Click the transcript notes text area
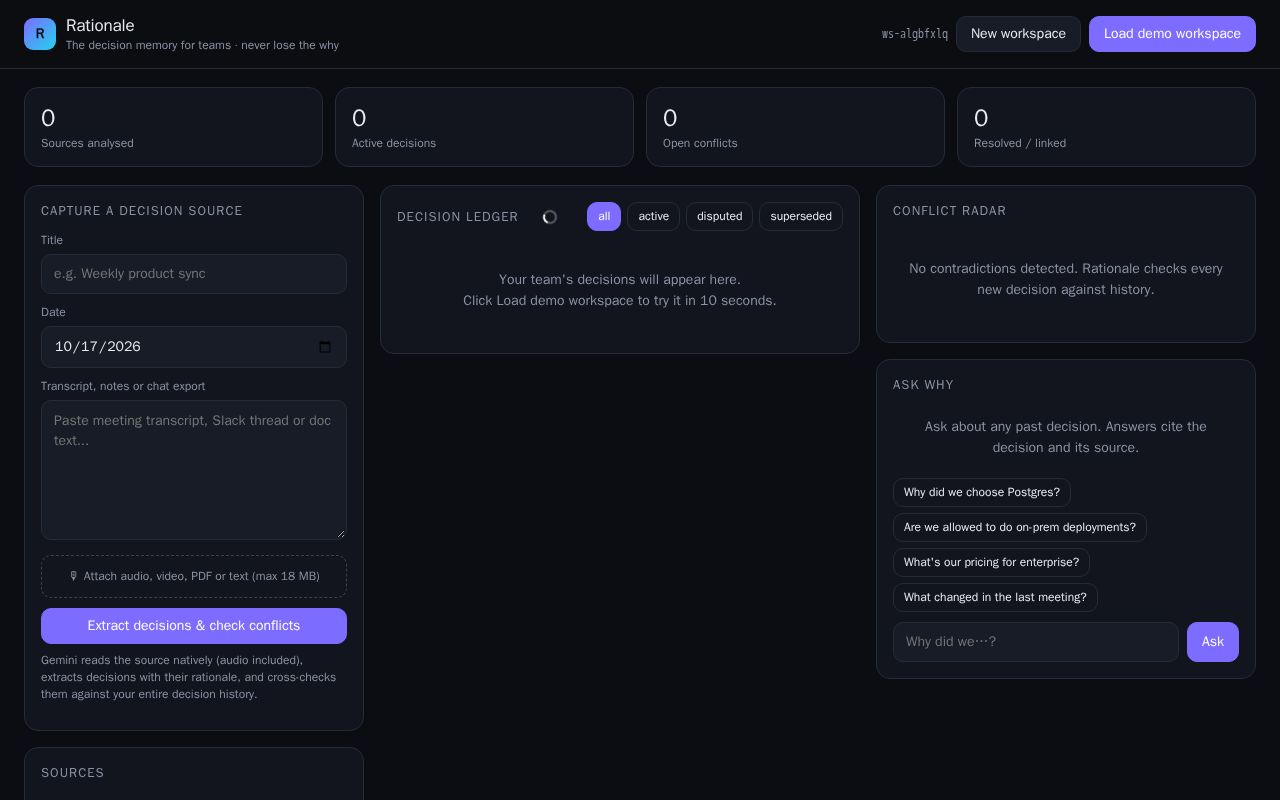This screenshot has height=800, width=1280. click(x=194, y=470)
